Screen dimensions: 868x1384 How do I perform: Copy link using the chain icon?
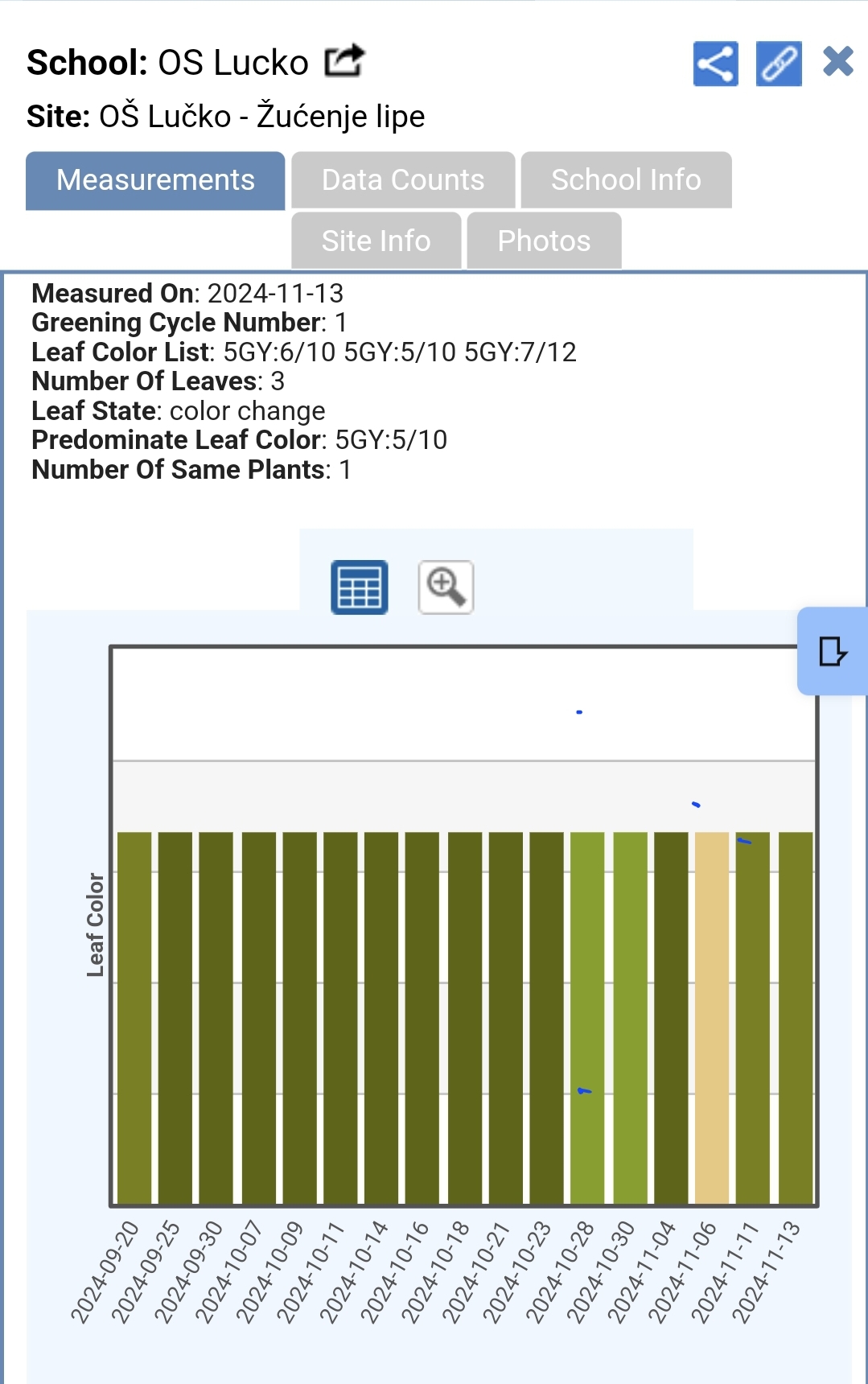(779, 64)
